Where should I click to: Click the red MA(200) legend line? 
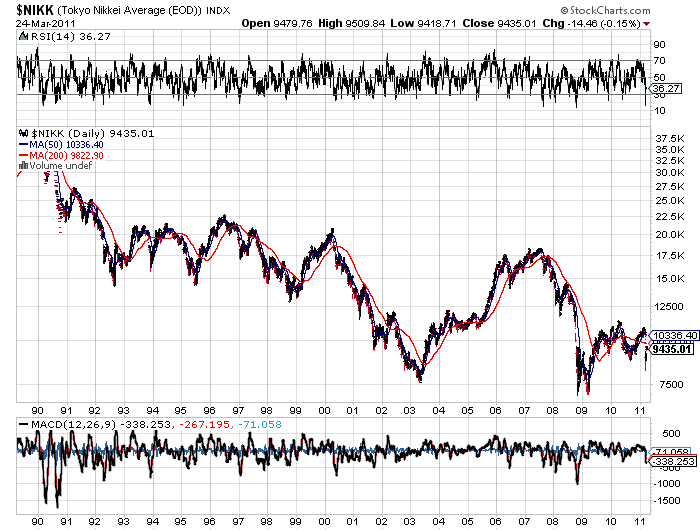click(x=24, y=155)
